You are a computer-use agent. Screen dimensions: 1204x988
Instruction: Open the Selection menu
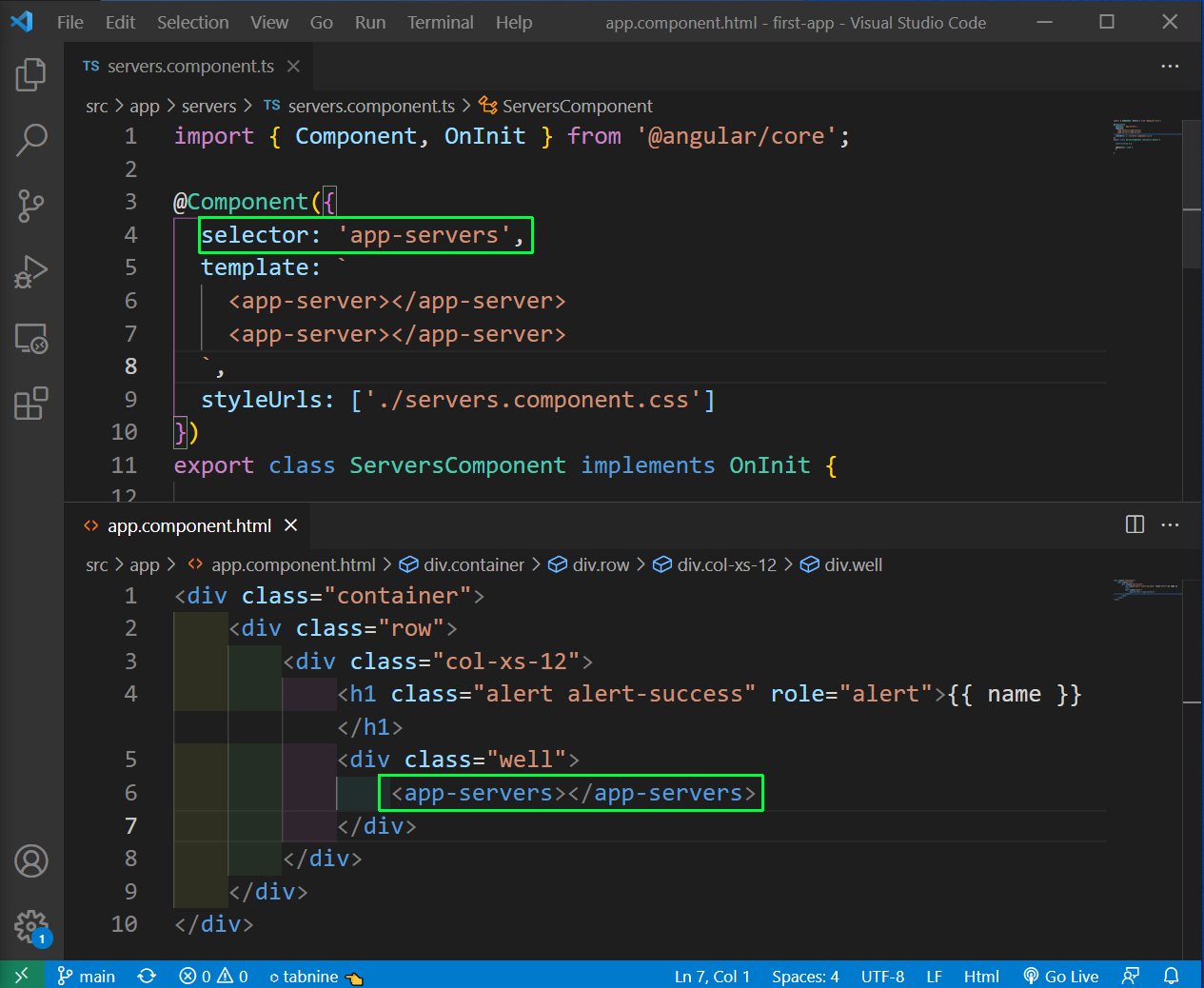(x=193, y=22)
